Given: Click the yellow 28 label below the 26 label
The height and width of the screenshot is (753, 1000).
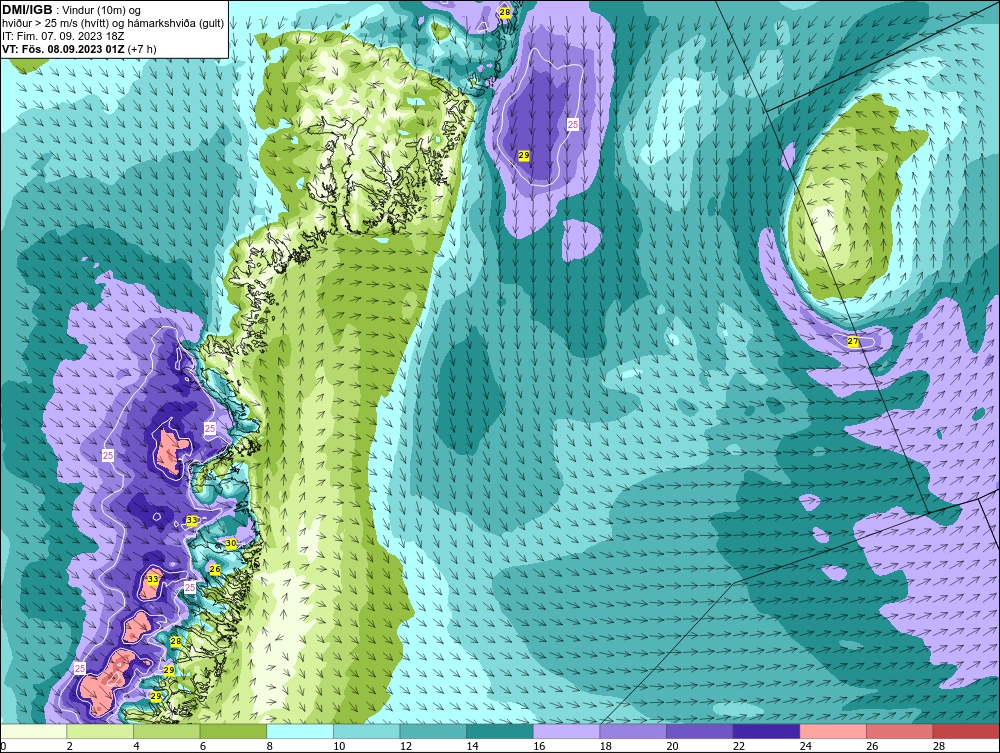Looking at the screenshot, I should pyautogui.click(x=175, y=641).
